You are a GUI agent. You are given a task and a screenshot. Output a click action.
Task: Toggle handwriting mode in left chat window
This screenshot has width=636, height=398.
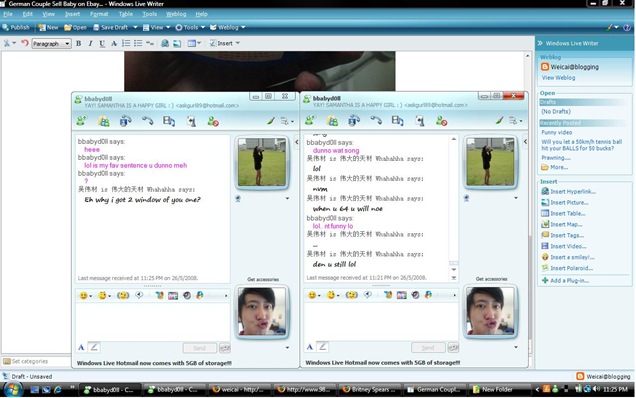[x=94, y=347]
